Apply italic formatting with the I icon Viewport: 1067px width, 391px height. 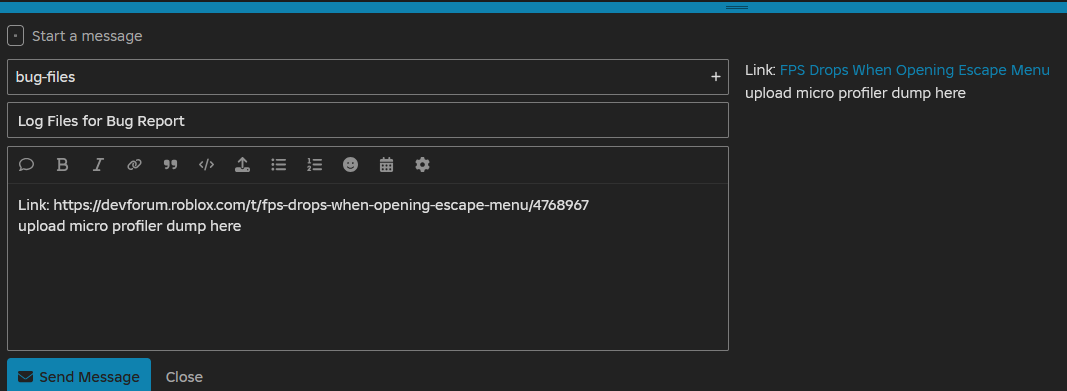(x=98, y=165)
